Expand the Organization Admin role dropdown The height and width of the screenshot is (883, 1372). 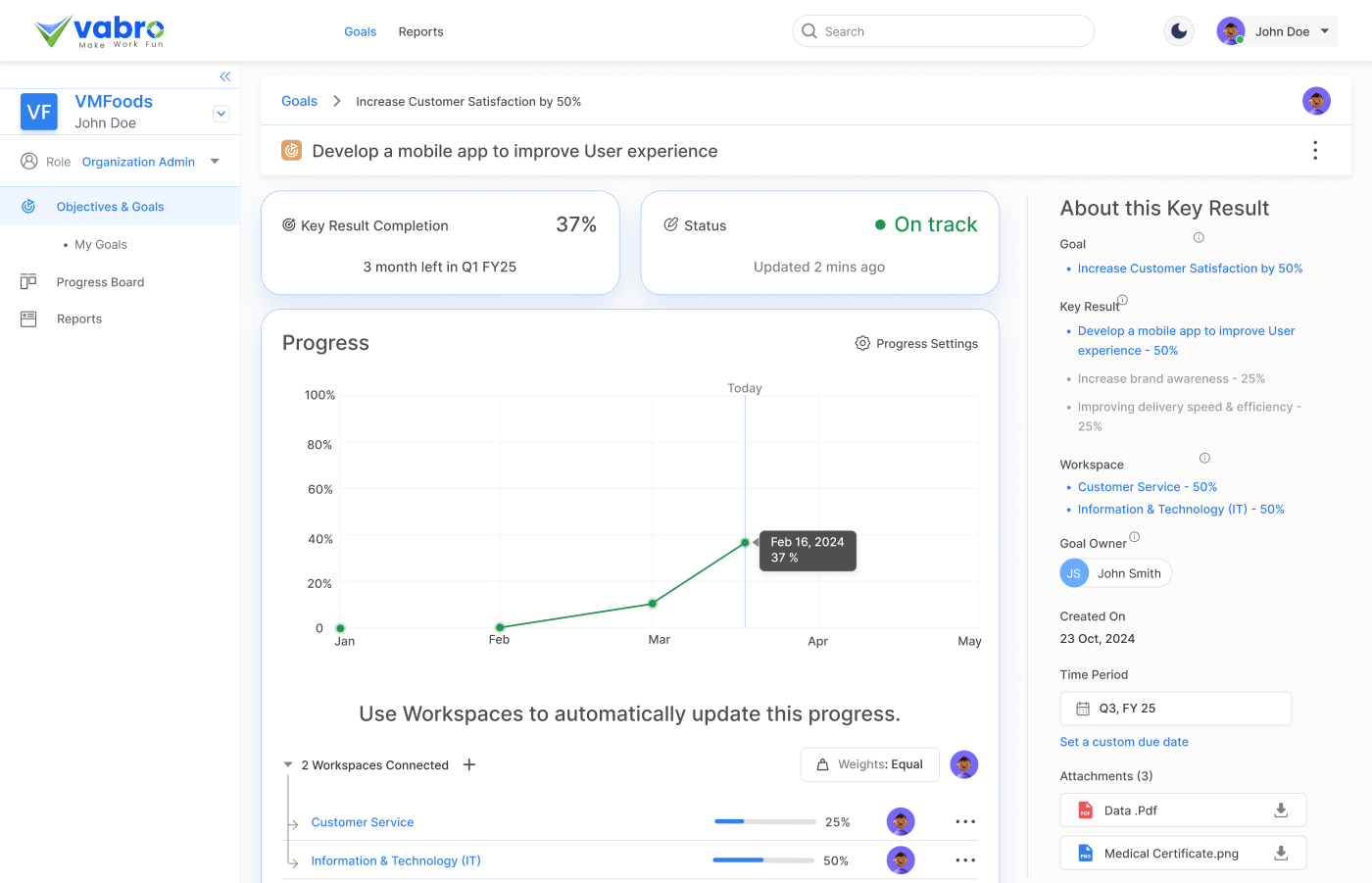tap(215, 162)
